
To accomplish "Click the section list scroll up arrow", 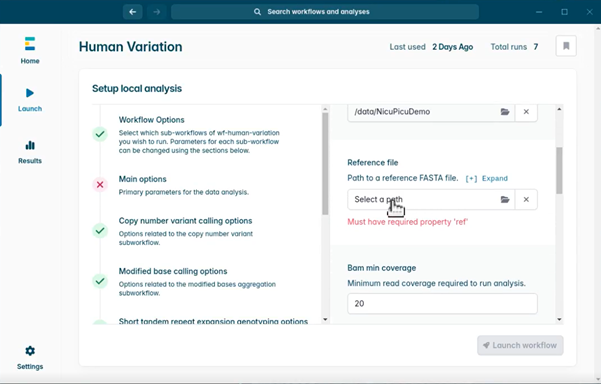I will (325, 109).
